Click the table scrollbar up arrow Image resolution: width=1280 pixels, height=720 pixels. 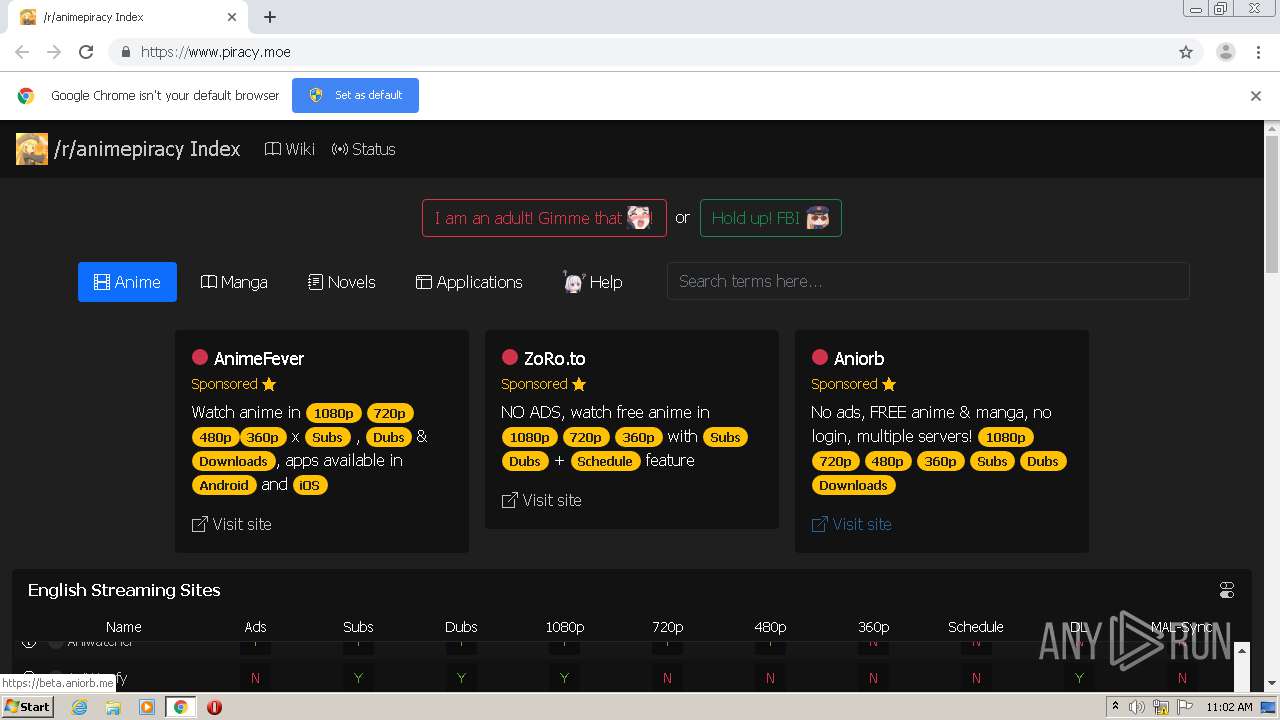coord(1242,651)
